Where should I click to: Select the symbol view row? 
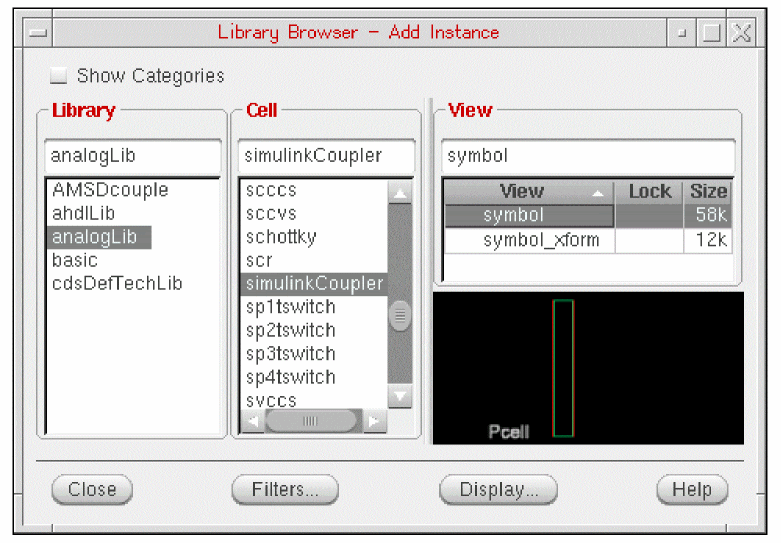(x=588, y=215)
